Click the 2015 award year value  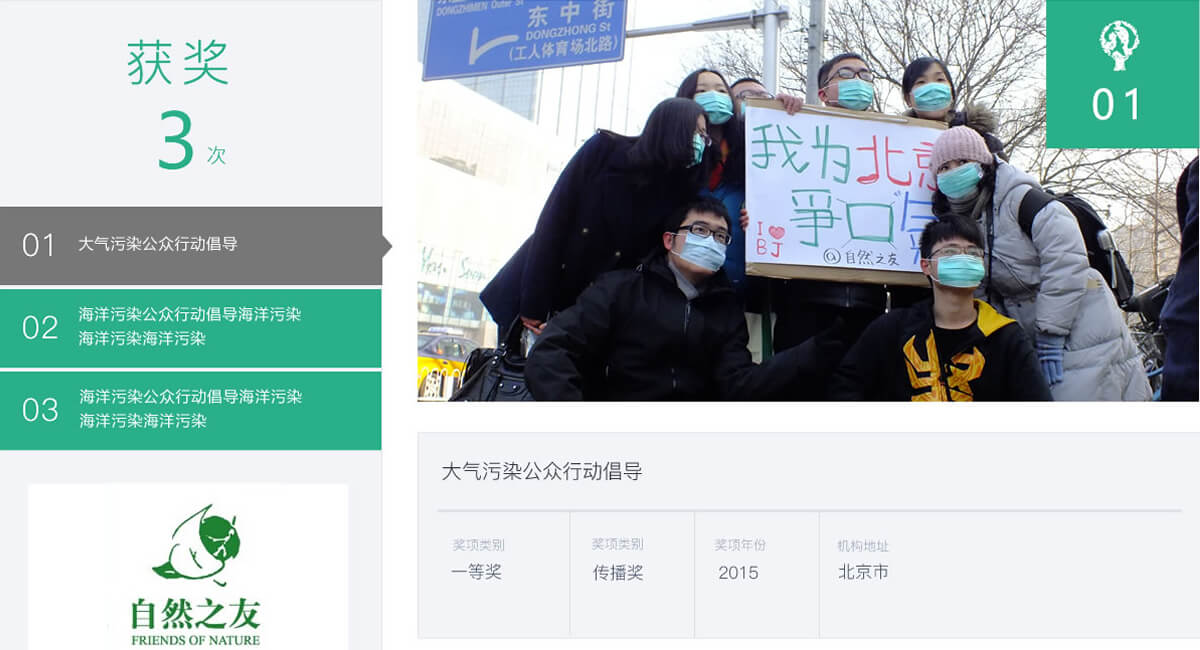738,573
